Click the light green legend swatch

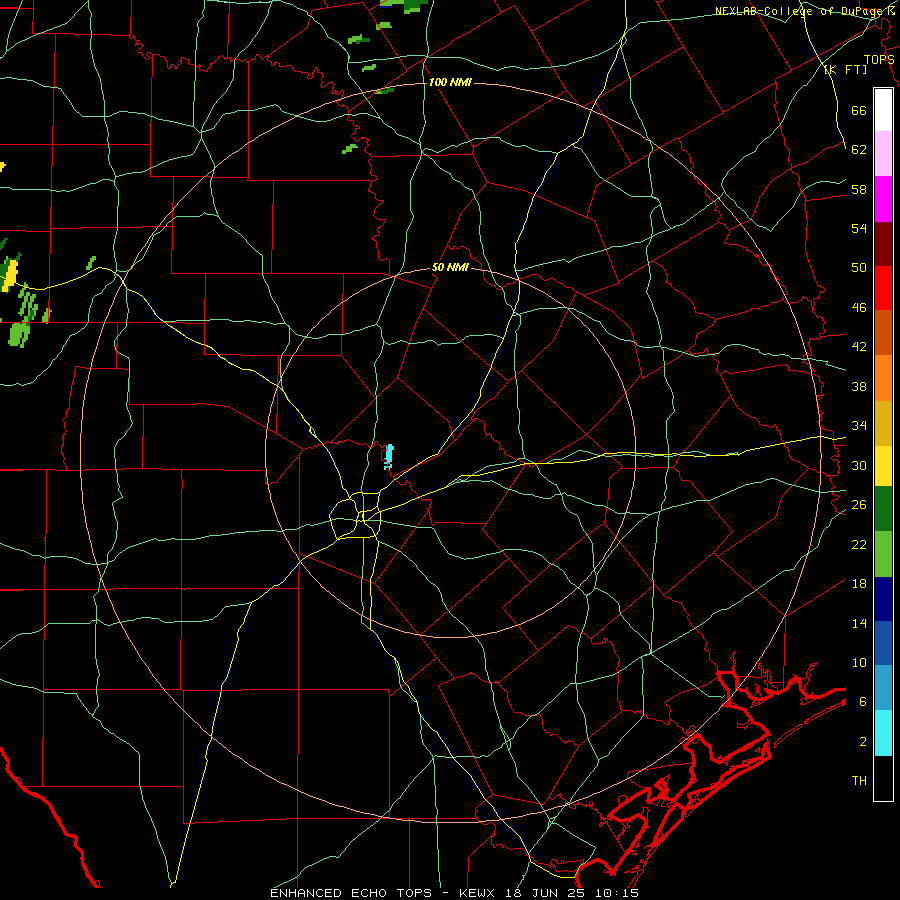pos(883,554)
